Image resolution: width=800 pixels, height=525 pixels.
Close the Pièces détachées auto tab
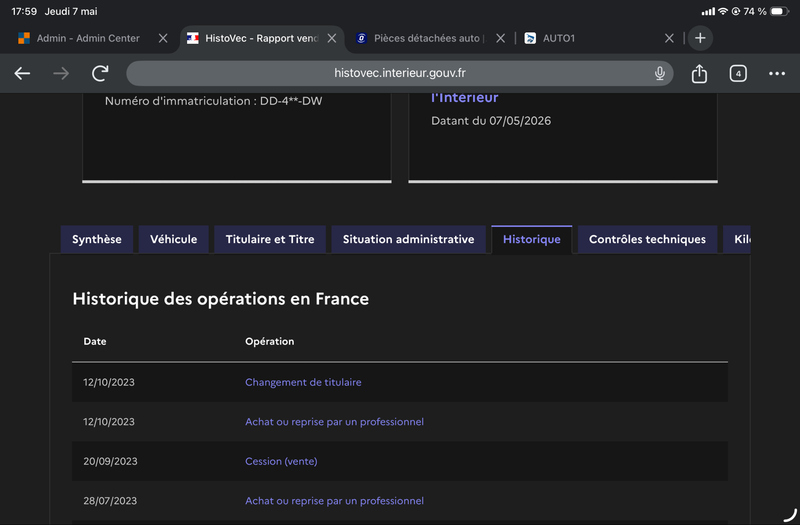[501, 38]
